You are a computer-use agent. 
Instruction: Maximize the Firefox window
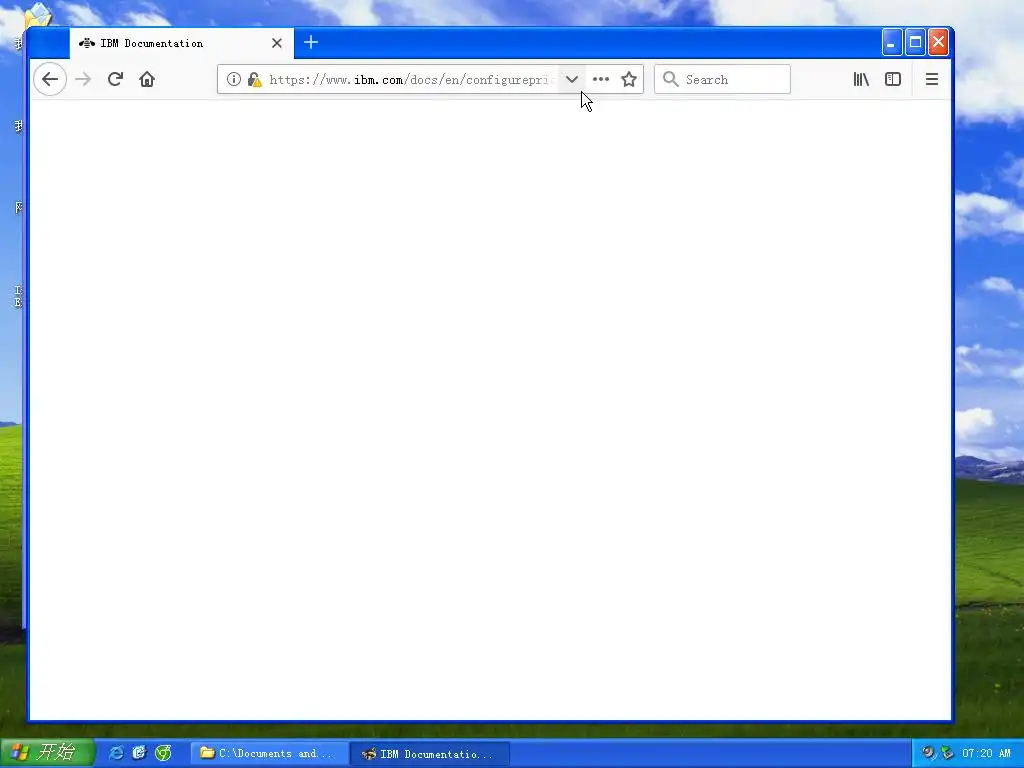coord(916,42)
